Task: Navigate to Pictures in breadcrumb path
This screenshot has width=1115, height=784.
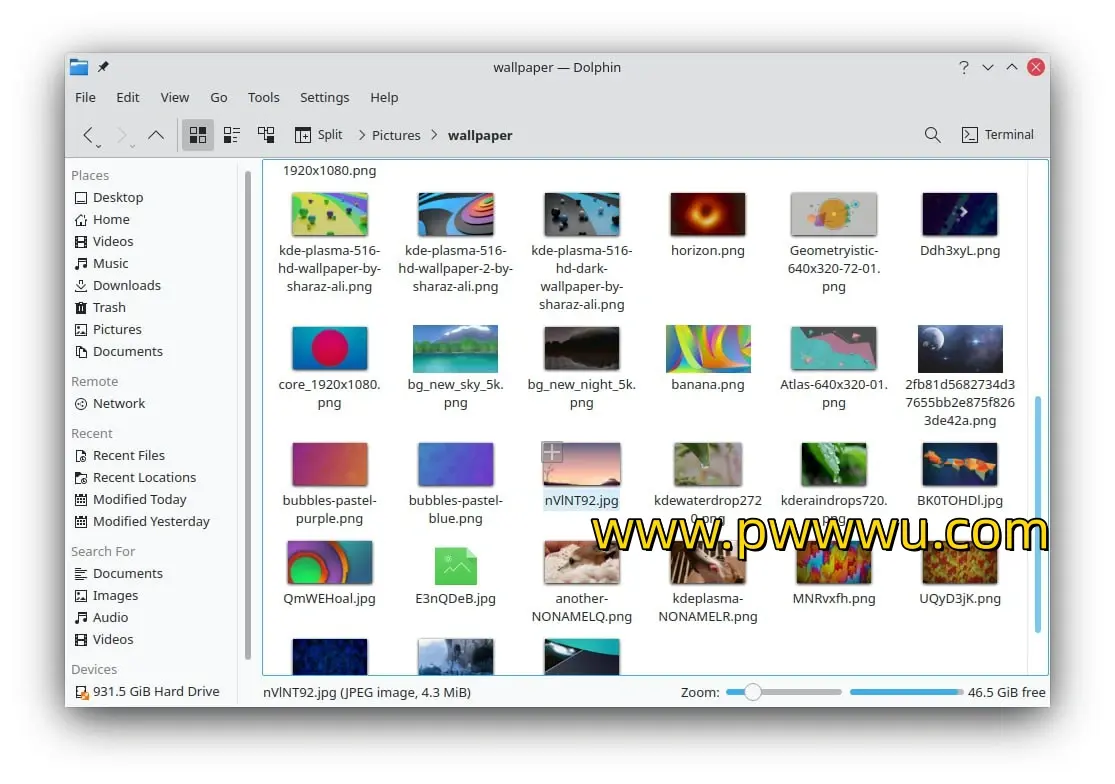Action: coord(396,135)
